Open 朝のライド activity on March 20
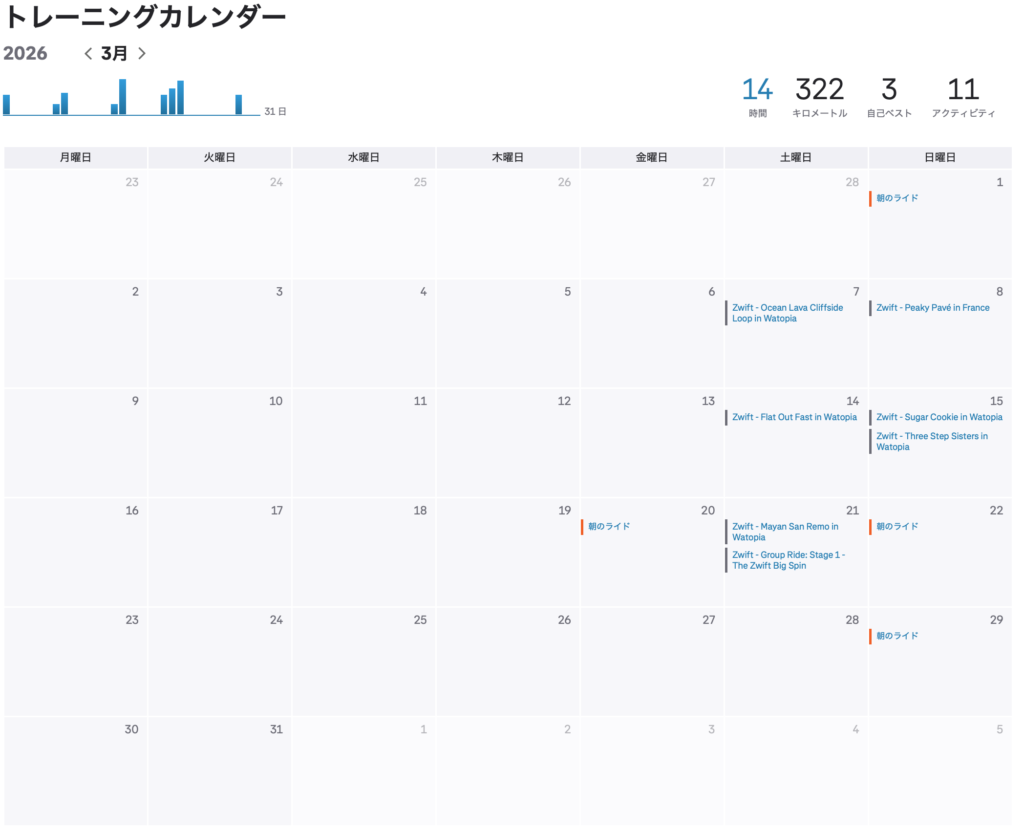Viewport: 1024px width, 833px height. (x=609, y=527)
